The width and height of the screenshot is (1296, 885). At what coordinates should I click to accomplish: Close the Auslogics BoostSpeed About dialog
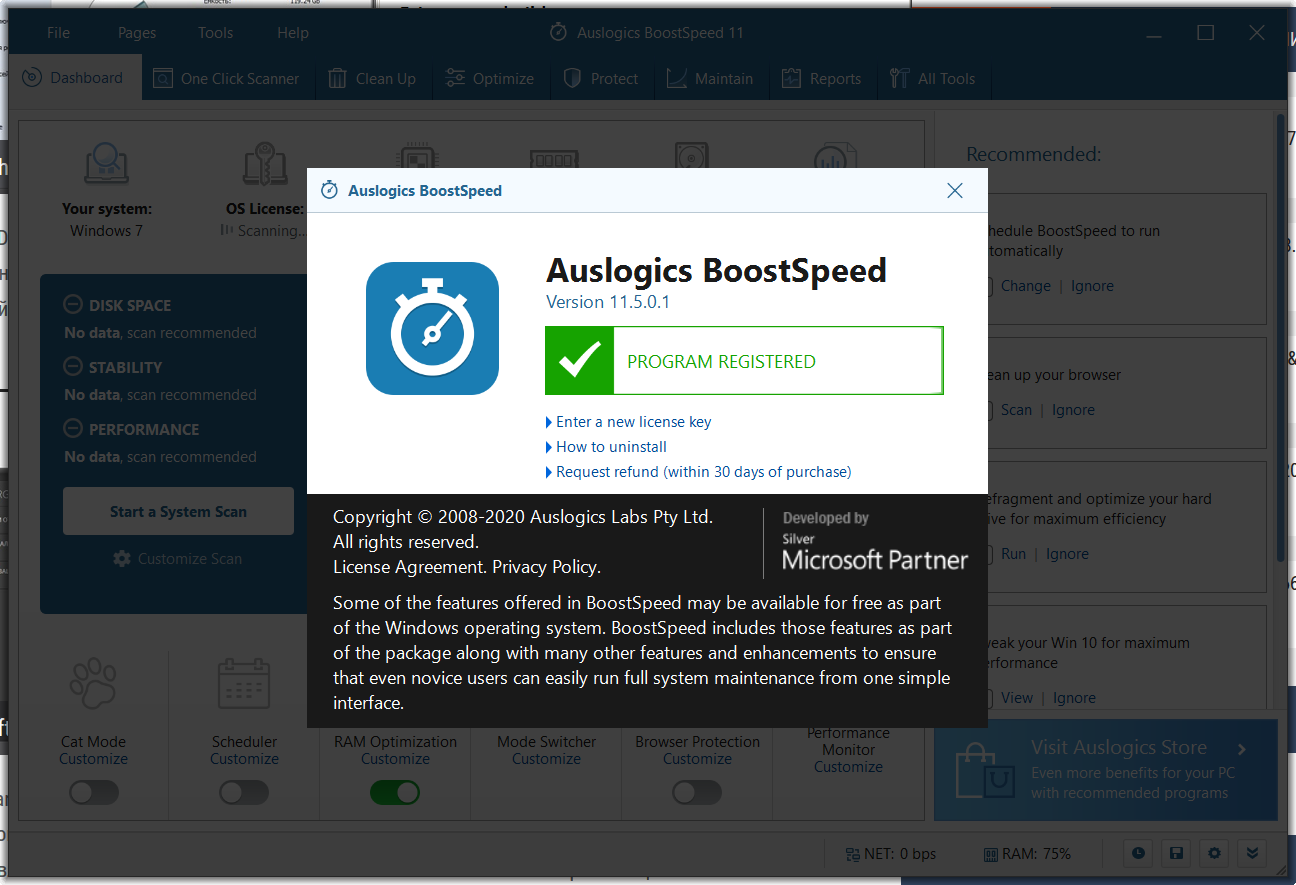(x=955, y=190)
